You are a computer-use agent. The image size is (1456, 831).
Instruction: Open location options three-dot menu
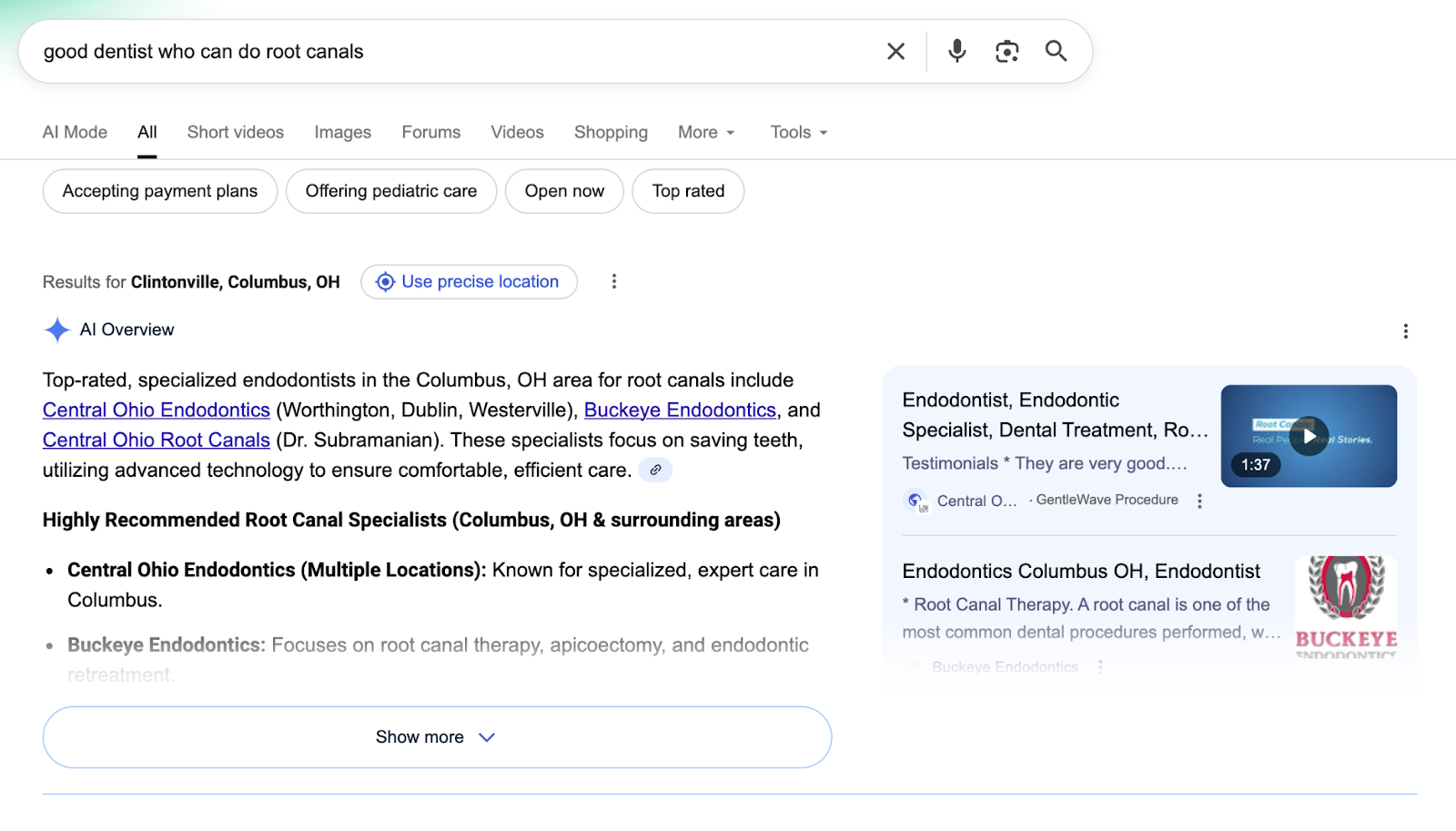(x=614, y=282)
